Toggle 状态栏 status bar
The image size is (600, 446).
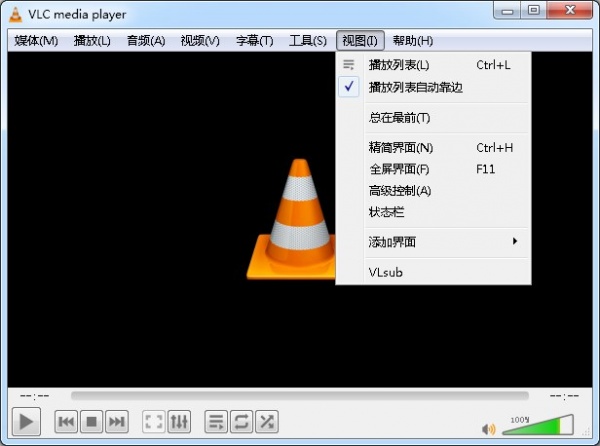click(434, 212)
